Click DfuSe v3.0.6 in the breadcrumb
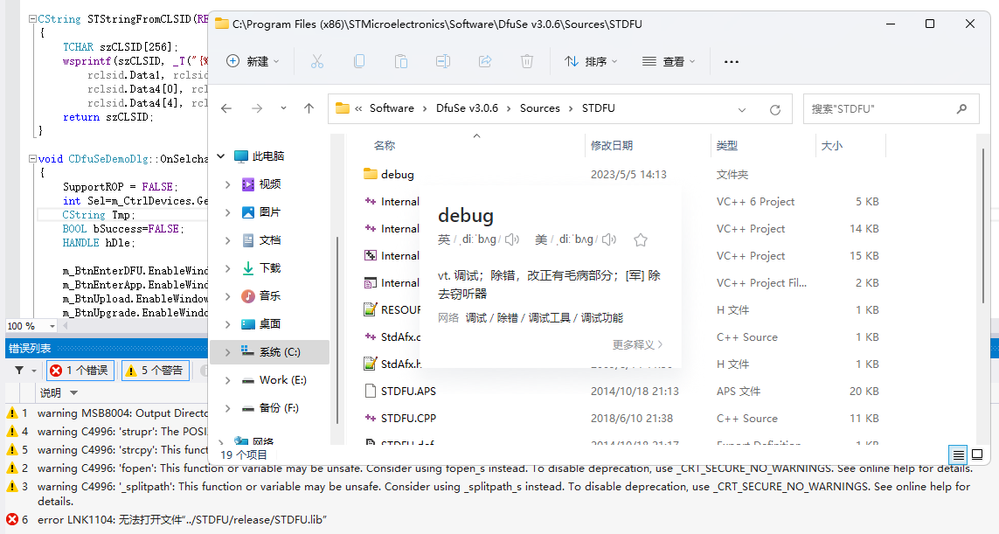The height and width of the screenshot is (534, 999). [467, 108]
